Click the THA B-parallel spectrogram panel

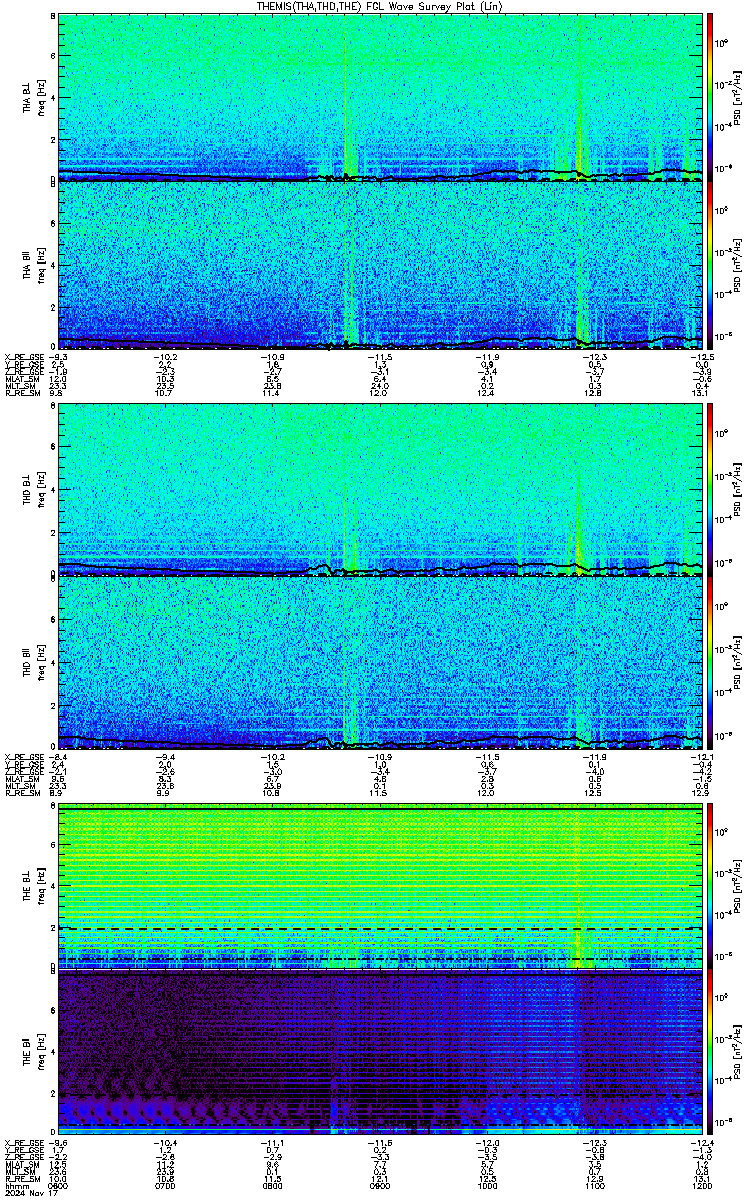click(x=380, y=265)
